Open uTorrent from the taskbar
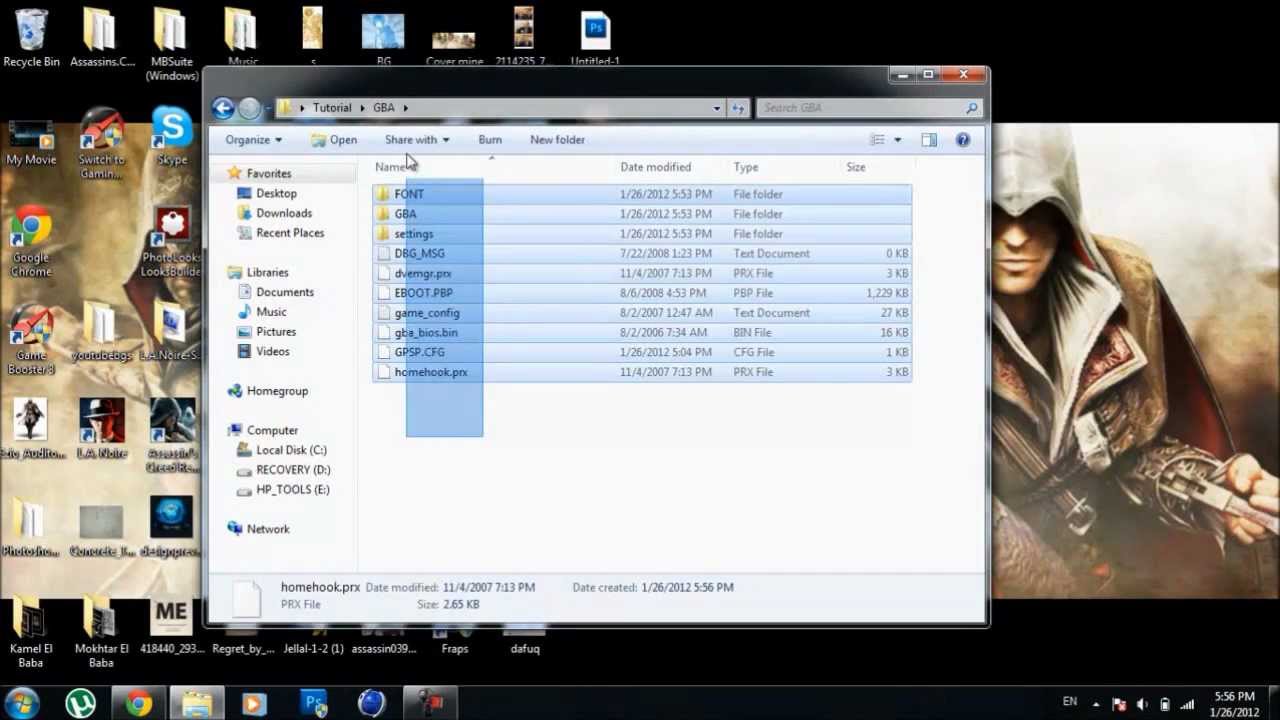This screenshot has width=1280, height=720. pyautogui.click(x=81, y=703)
